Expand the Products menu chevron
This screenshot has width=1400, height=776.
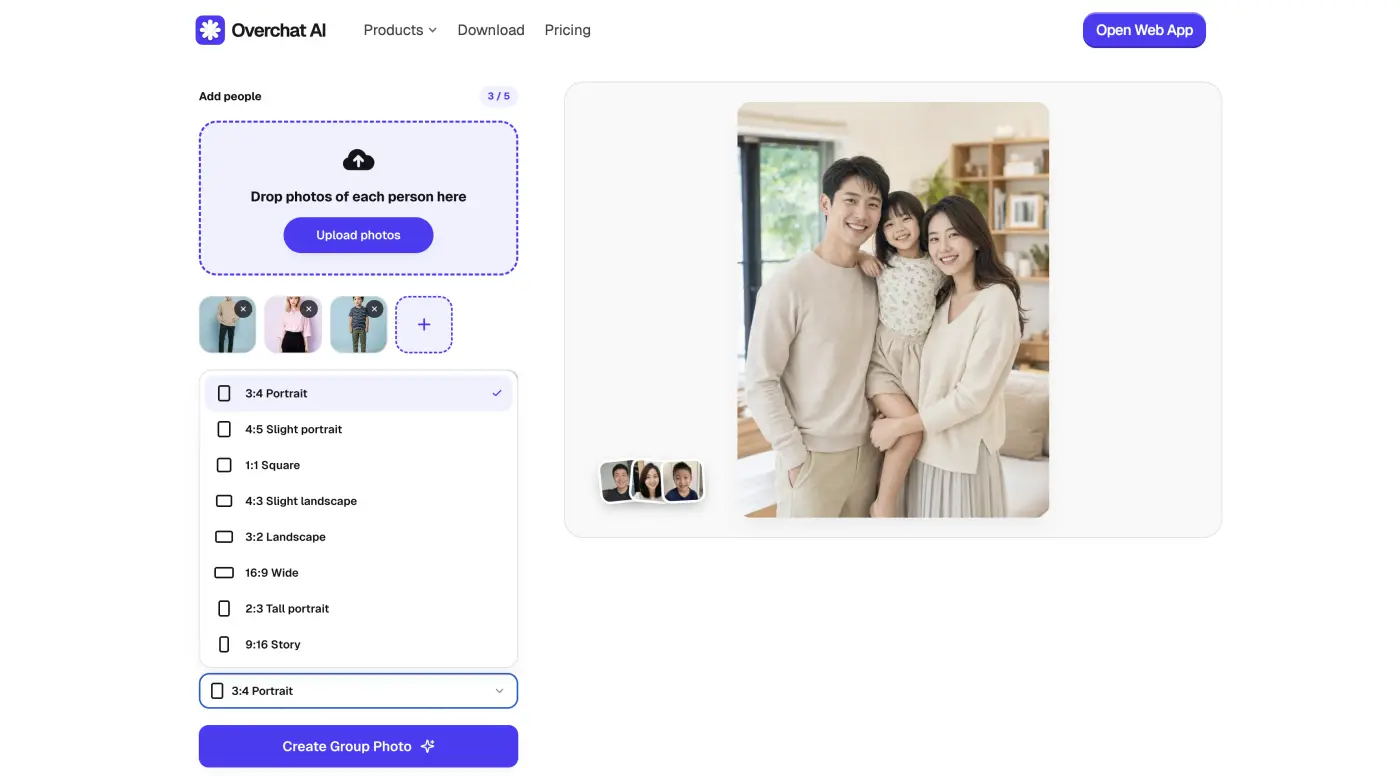click(x=433, y=31)
